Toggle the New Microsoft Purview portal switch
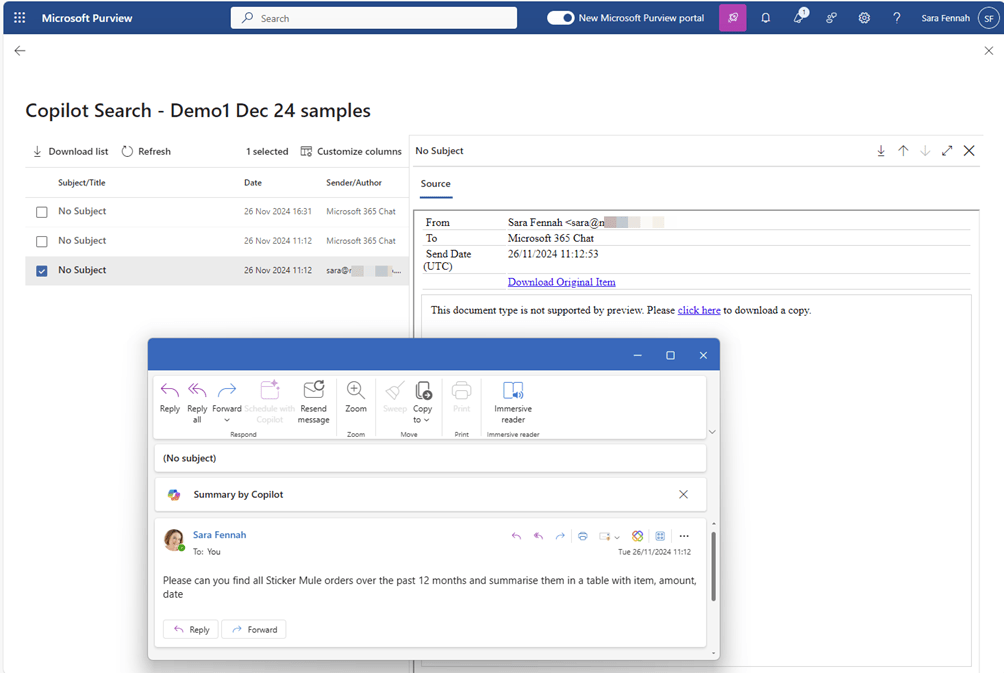 coord(561,18)
